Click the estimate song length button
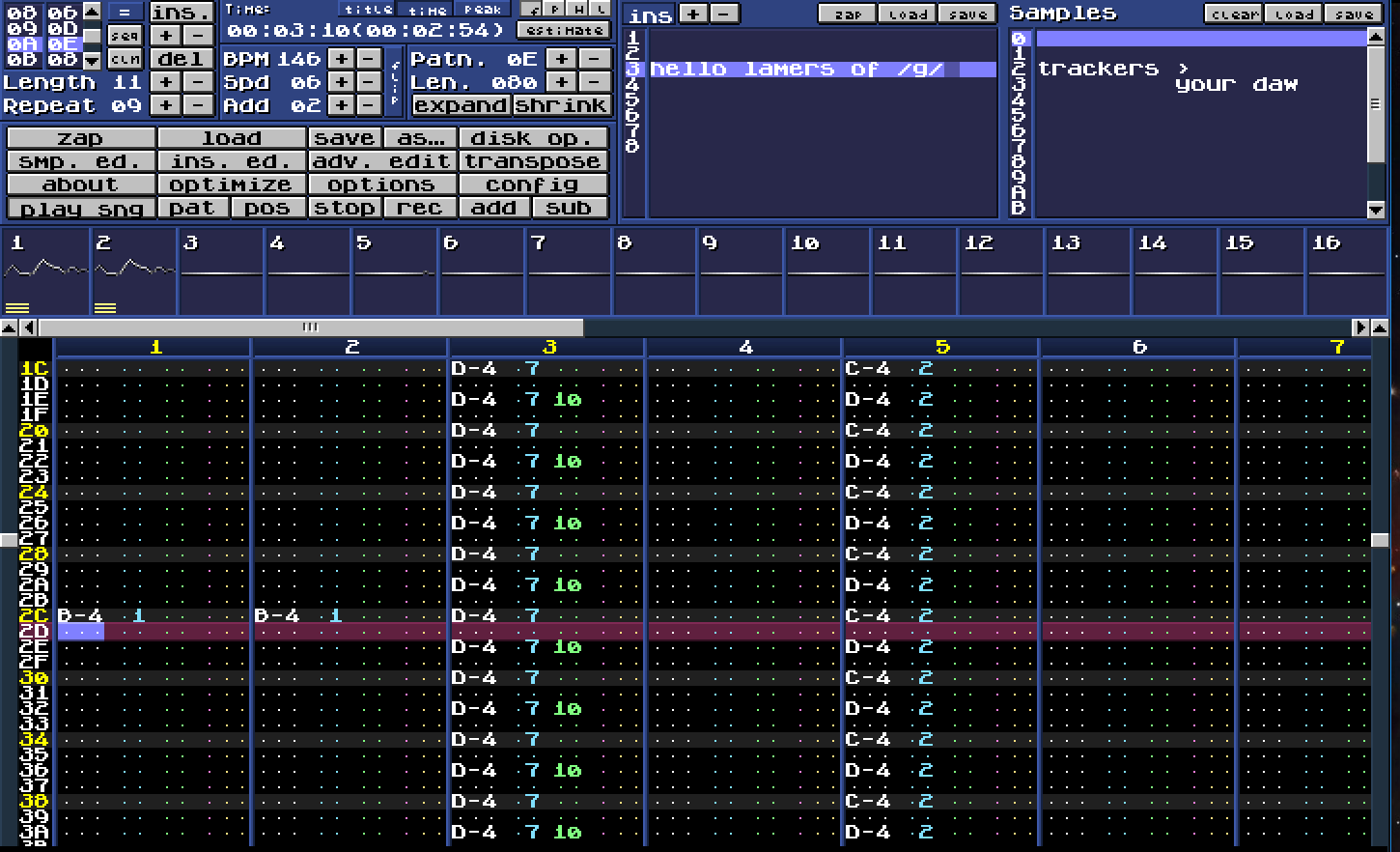Image resolution: width=1400 pixels, height=852 pixels. coord(566,30)
